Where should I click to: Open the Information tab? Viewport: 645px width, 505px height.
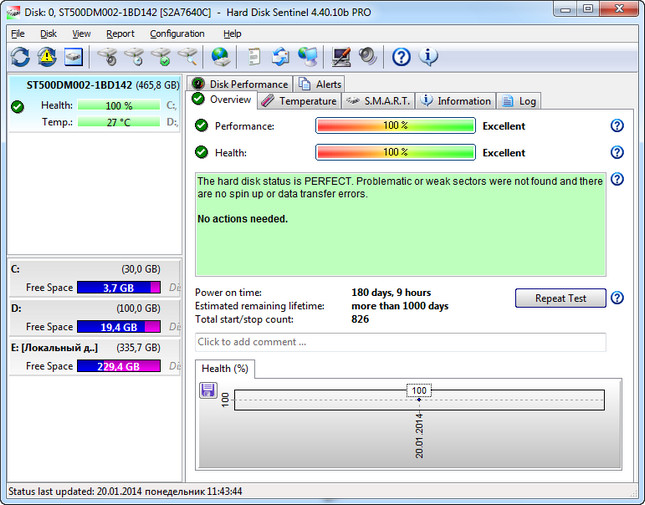pos(456,101)
